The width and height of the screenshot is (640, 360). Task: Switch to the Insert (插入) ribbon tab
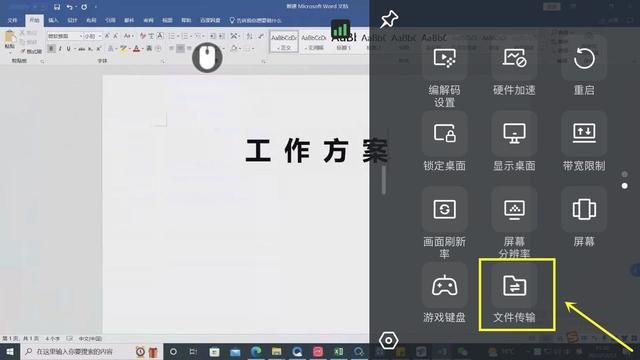click(x=53, y=20)
